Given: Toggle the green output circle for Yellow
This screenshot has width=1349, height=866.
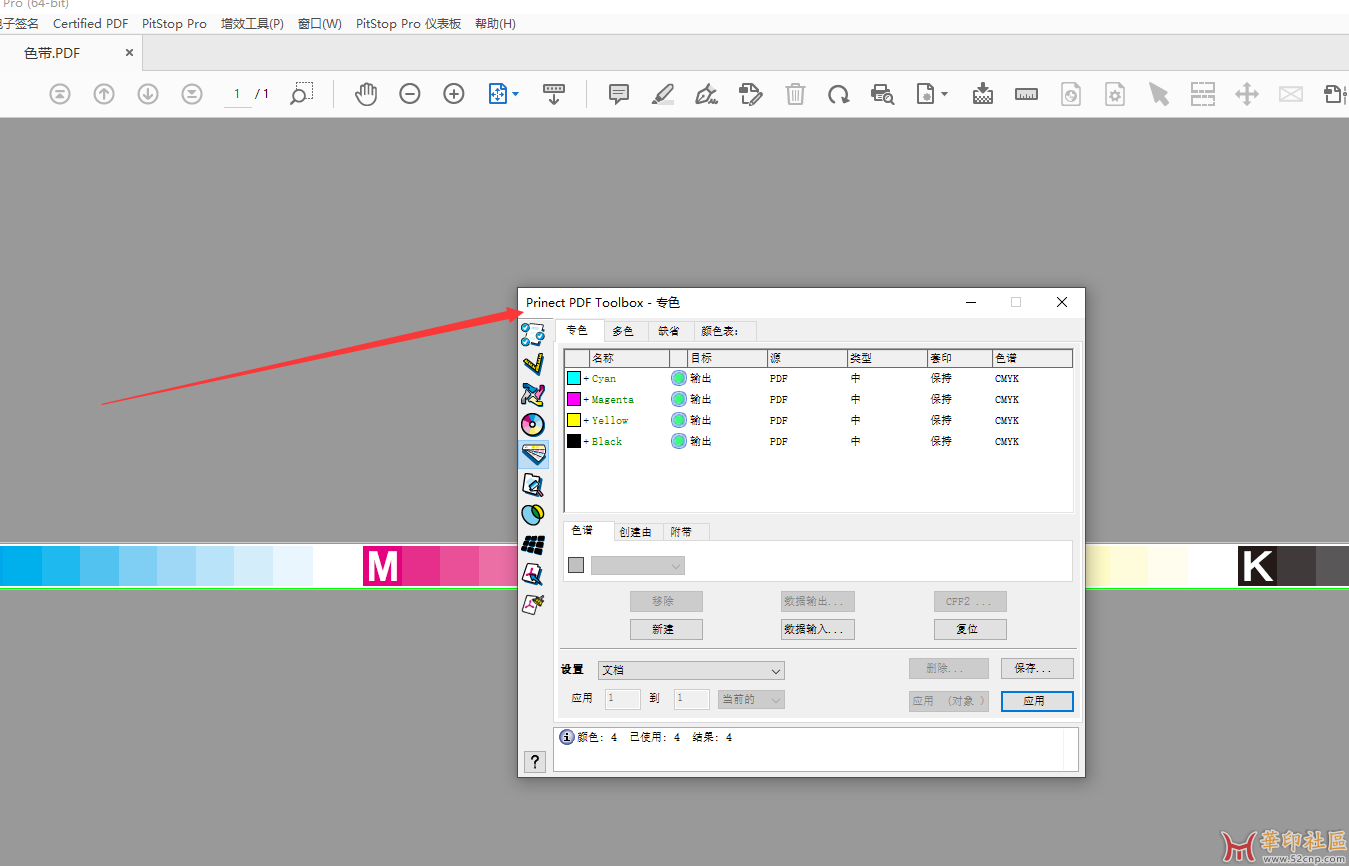Looking at the screenshot, I should click(x=679, y=420).
